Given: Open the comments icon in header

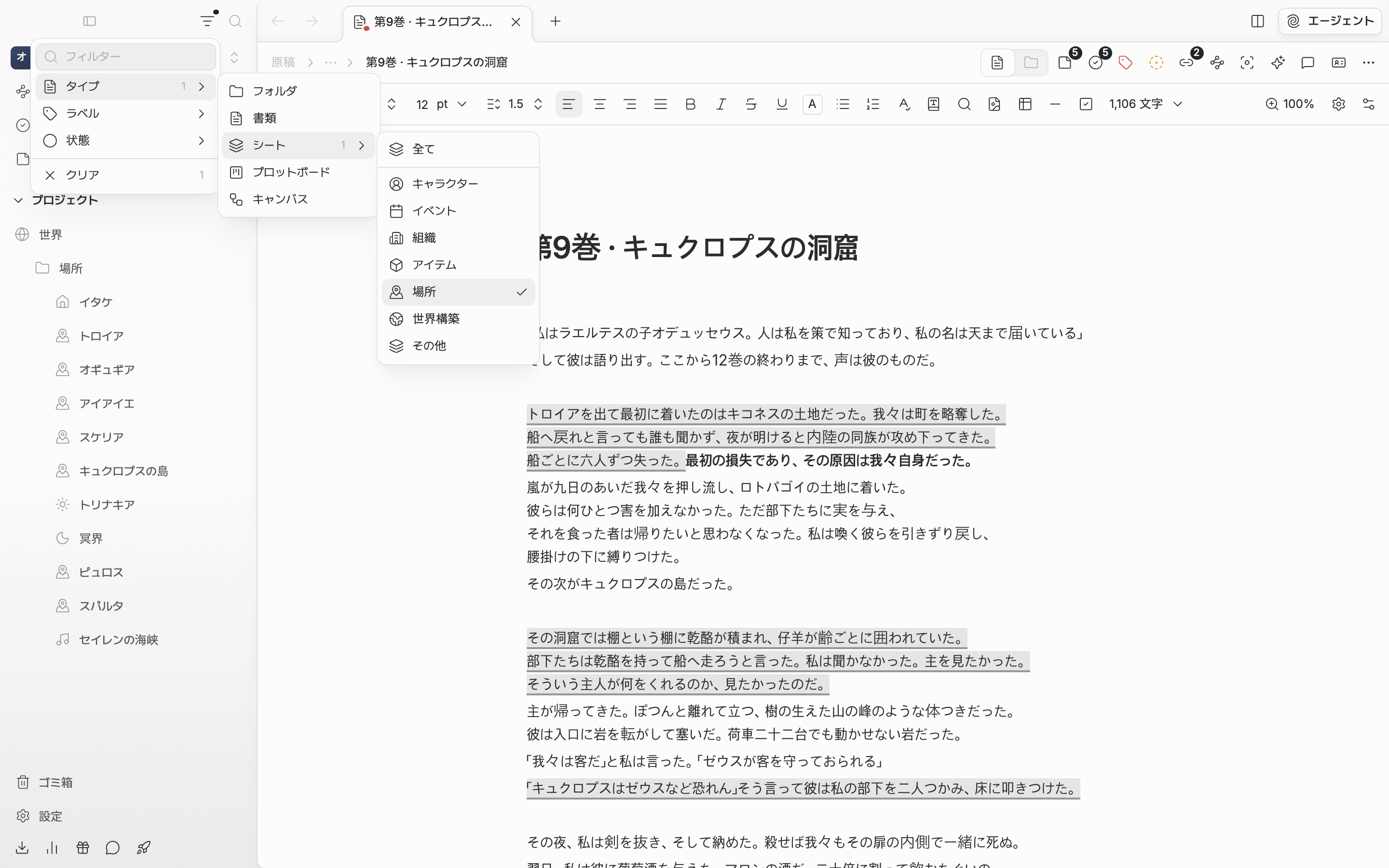Looking at the screenshot, I should click(1308, 62).
